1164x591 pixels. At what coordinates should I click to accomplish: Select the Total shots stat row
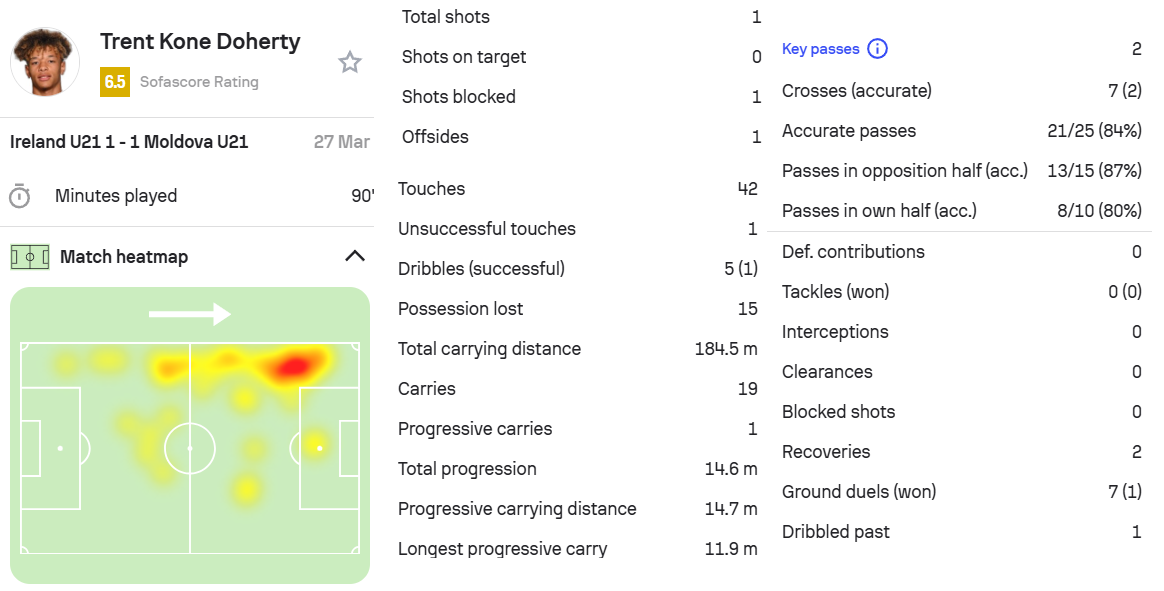coord(580,17)
